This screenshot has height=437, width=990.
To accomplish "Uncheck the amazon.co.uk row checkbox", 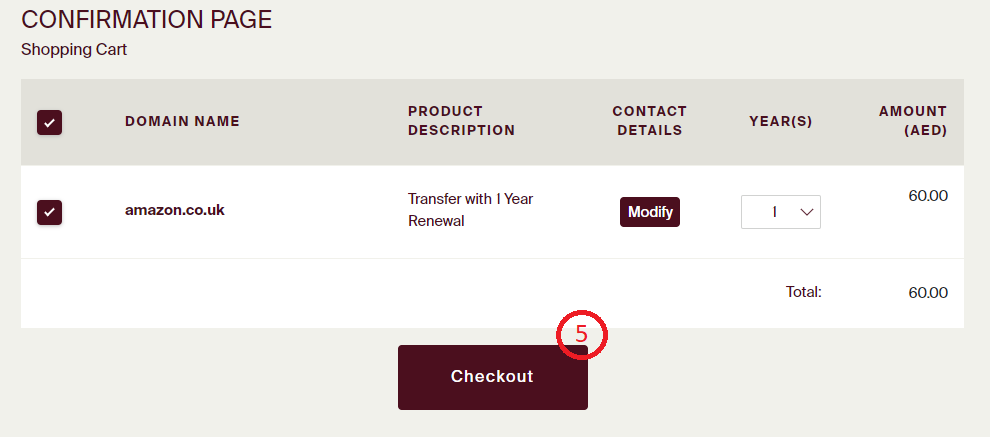I will (x=49, y=212).
